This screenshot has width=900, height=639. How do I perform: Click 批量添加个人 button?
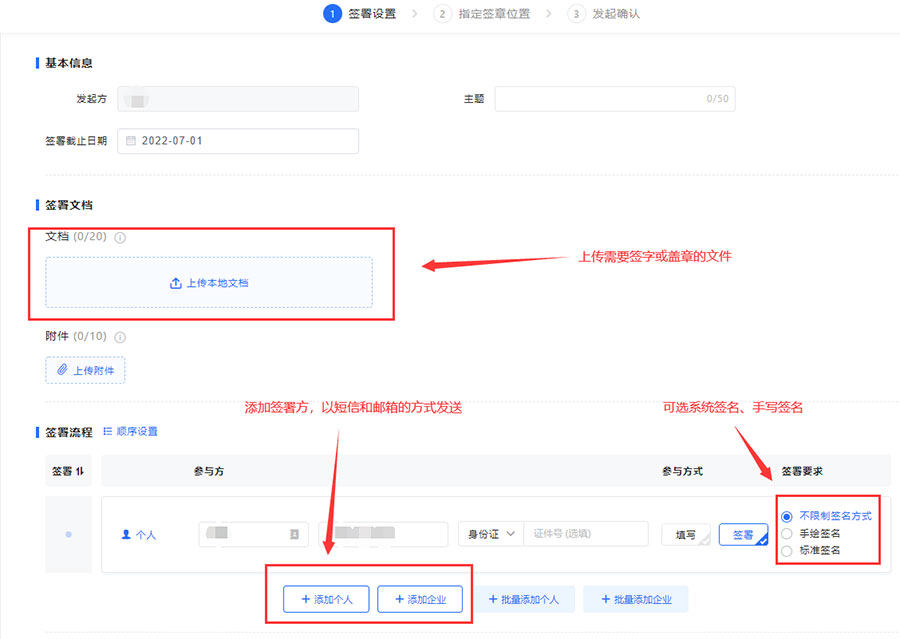click(x=524, y=599)
